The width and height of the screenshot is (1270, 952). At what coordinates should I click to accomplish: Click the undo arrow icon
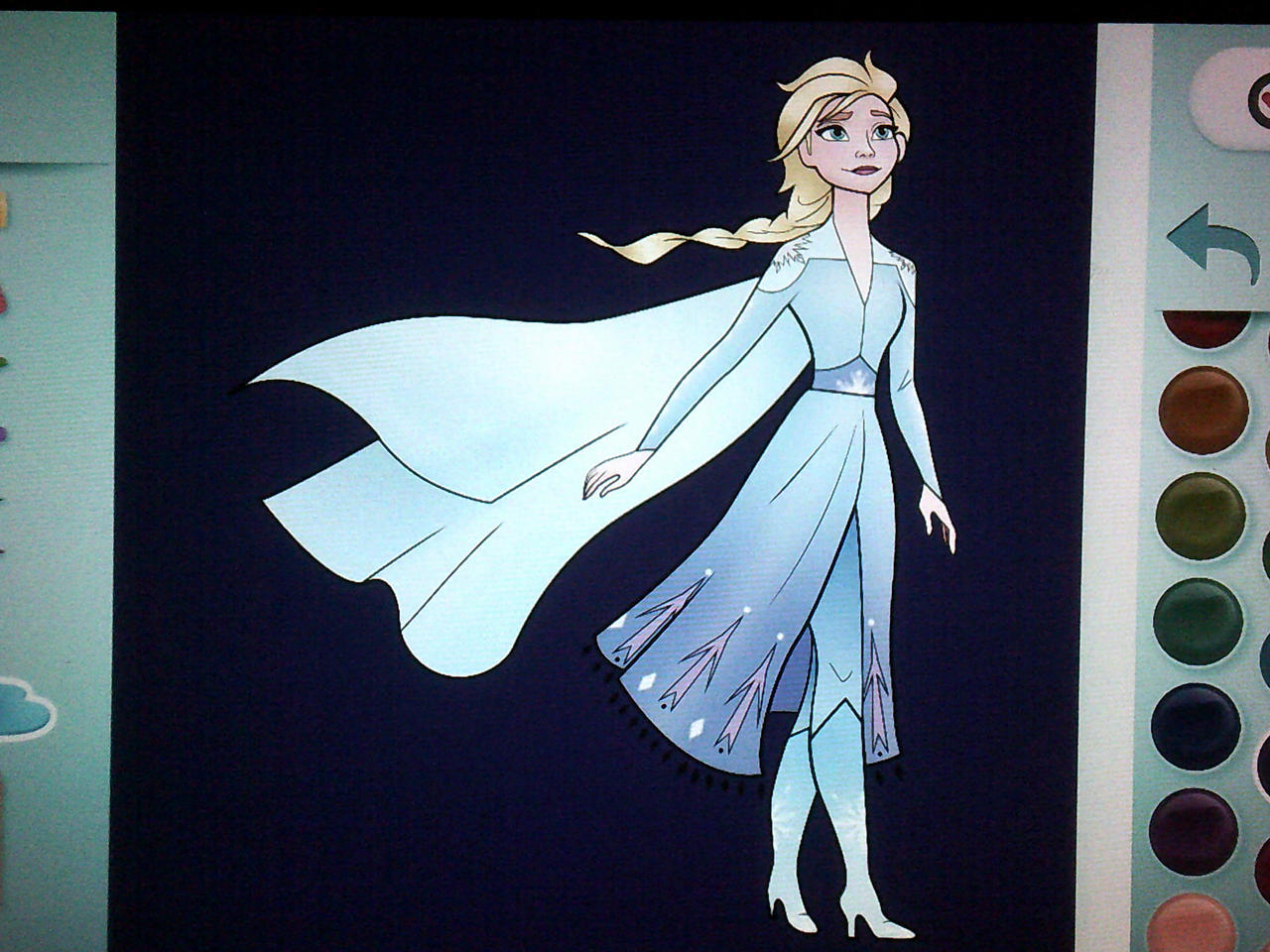(x=1212, y=243)
